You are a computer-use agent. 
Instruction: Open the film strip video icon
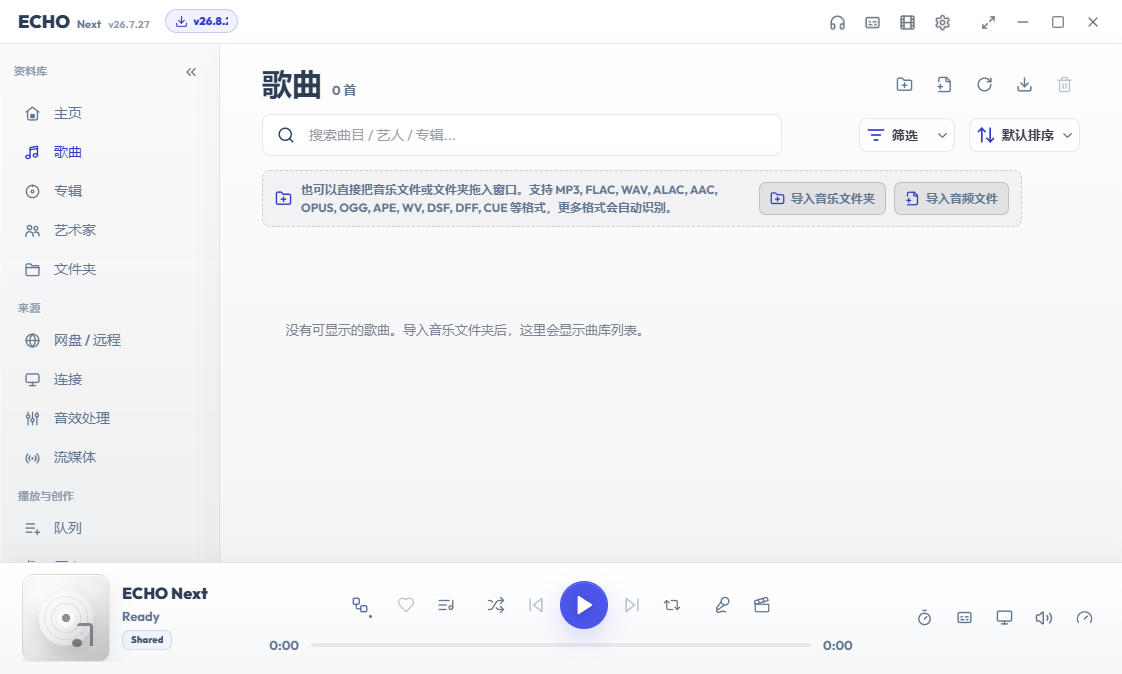pos(907,23)
